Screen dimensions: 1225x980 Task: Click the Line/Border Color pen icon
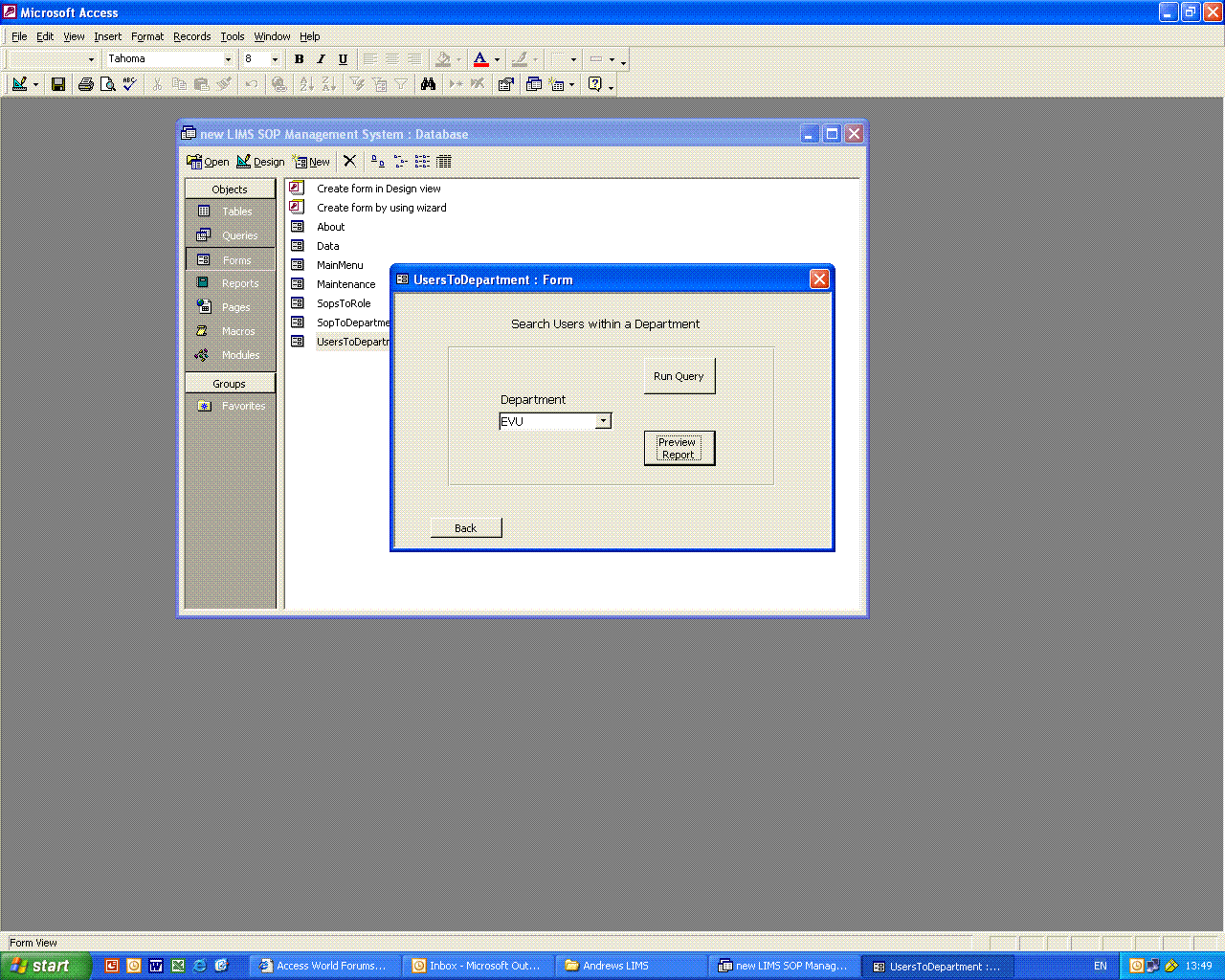click(519, 59)
